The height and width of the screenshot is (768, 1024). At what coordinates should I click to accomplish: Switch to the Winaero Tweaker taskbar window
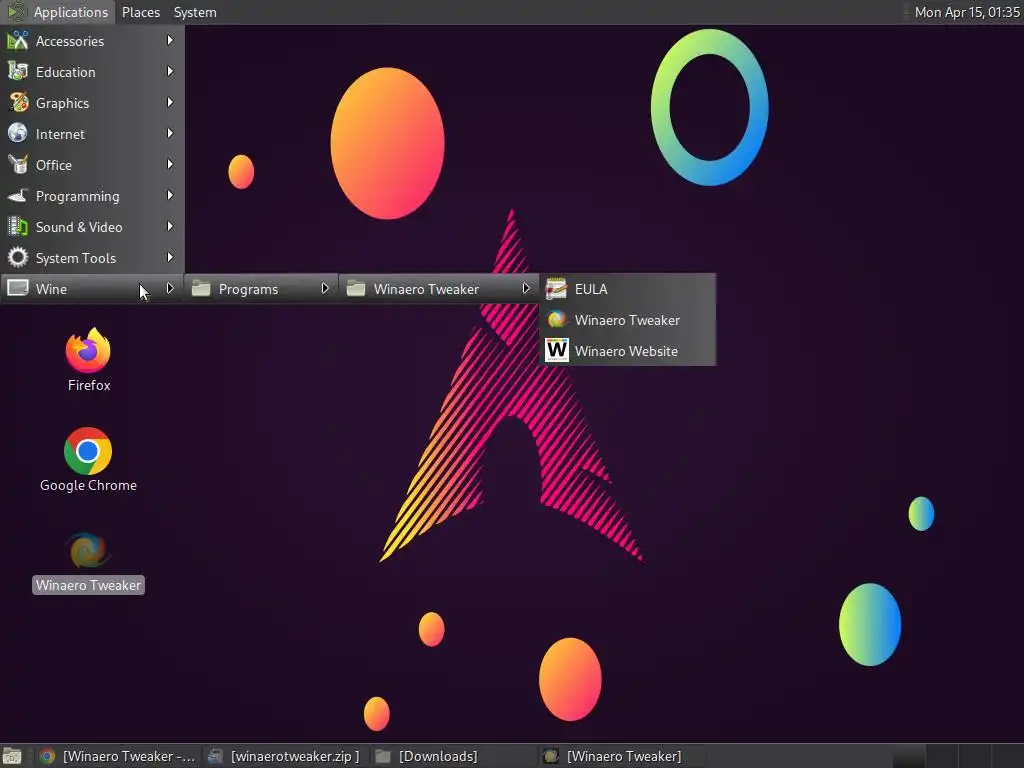pyautogui.click(x=621, y=756)
